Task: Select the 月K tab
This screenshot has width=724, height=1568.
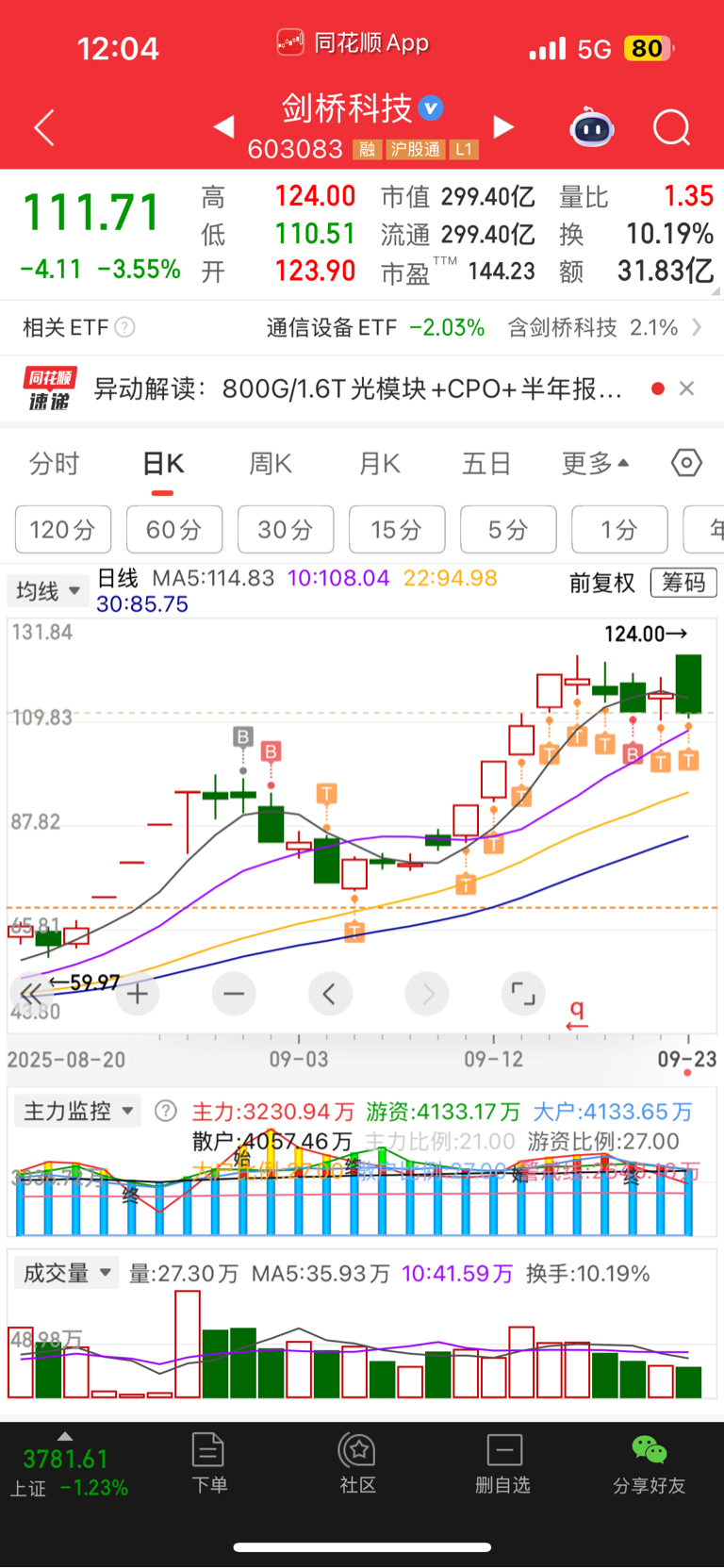Action: [380, 463]
